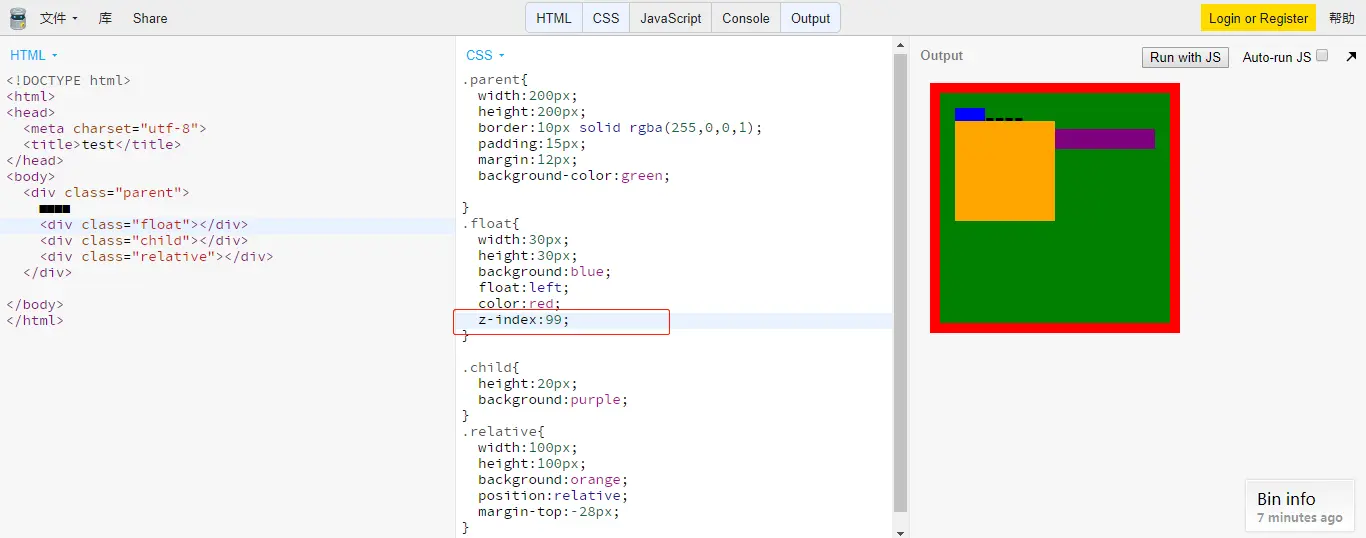This screenshot has height=538, width=1366.
Task: Click the meta charset="utf-8" line
Action: pyautogui.click(x=115, y=128)
